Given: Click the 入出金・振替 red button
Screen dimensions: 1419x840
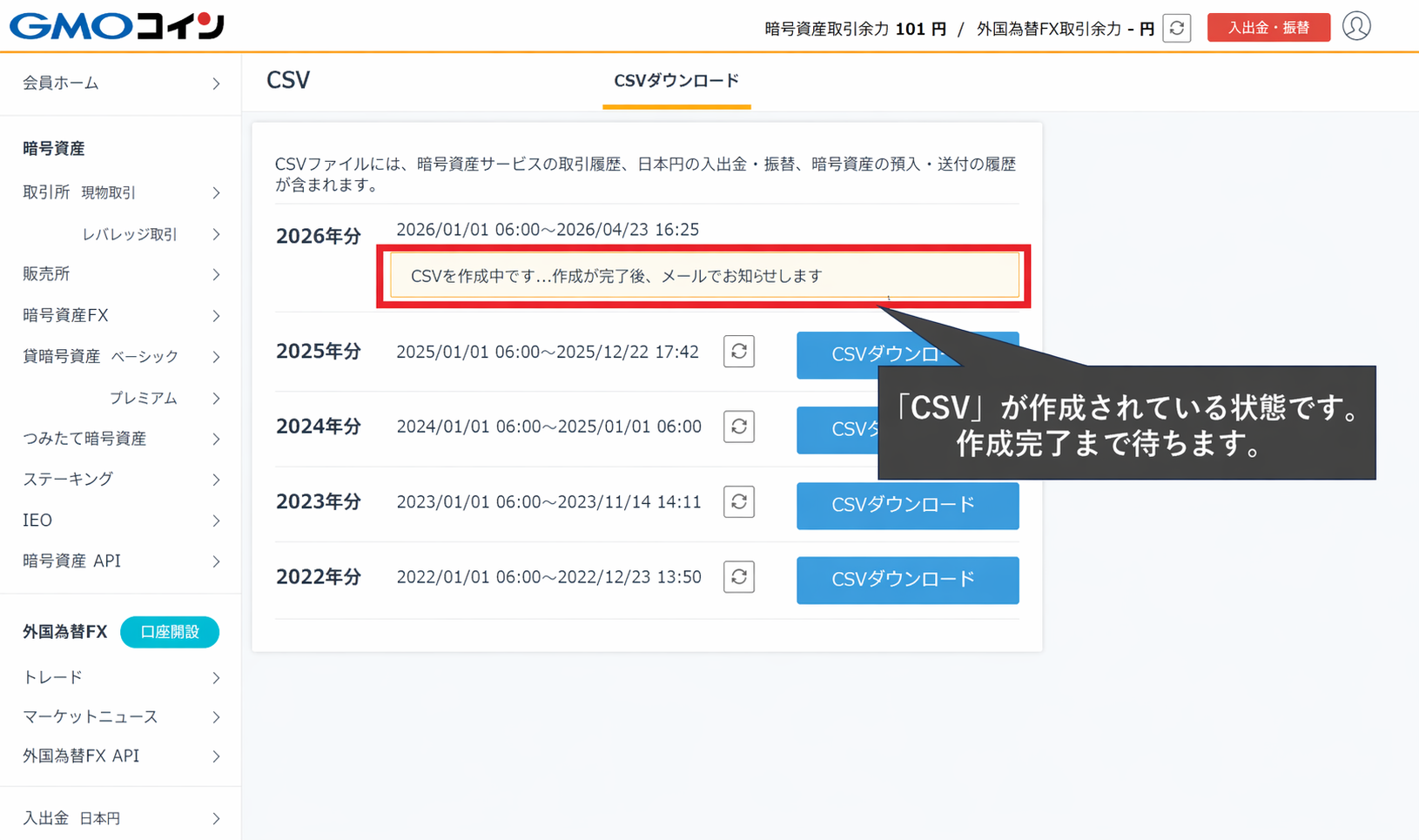Looking at the screenshot, I should [x=1268, y=28].
